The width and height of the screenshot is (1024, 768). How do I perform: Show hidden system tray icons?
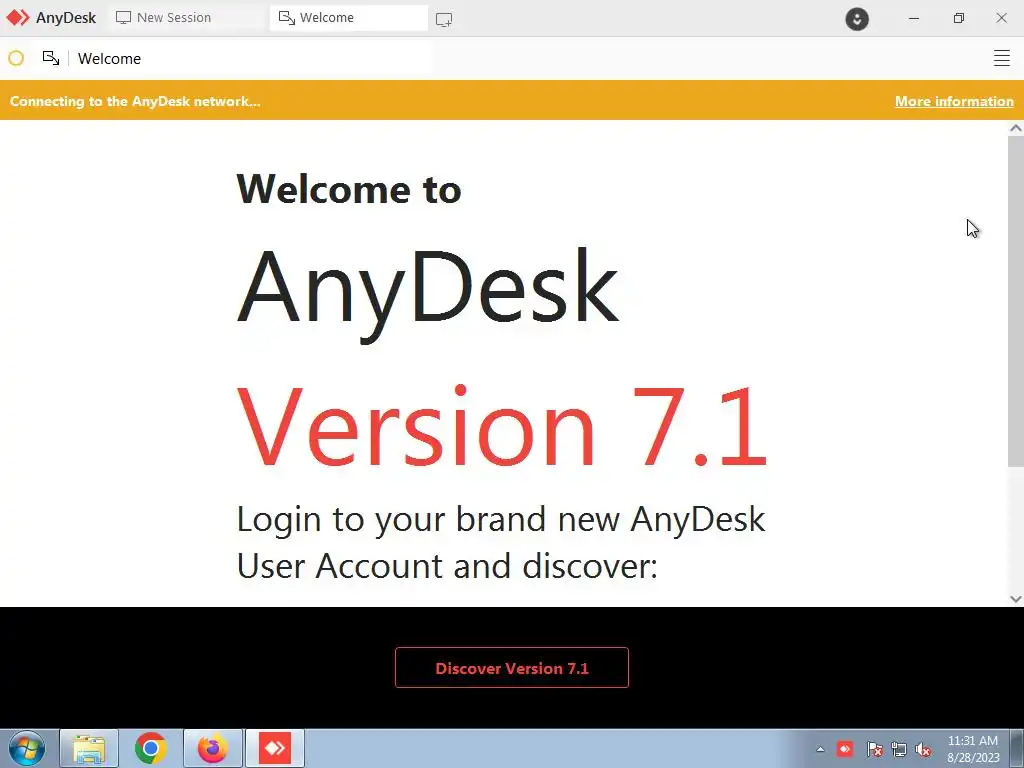[820, 749]
